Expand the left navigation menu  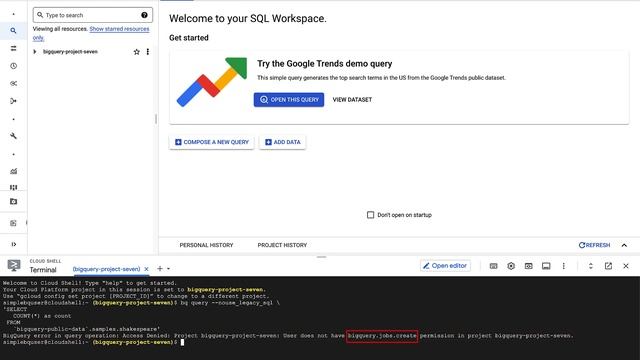pyautogui.click(x=13, y=244)
